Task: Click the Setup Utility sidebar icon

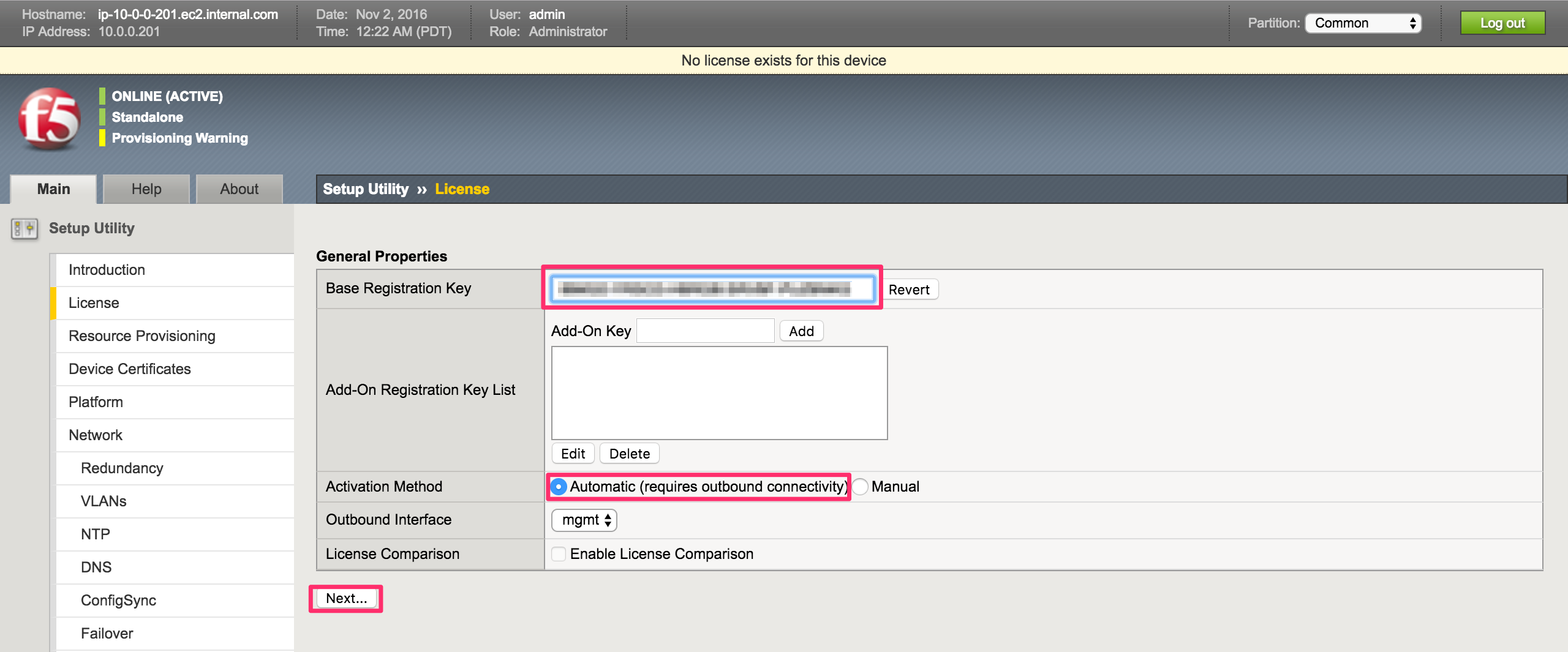Action: 24,228
